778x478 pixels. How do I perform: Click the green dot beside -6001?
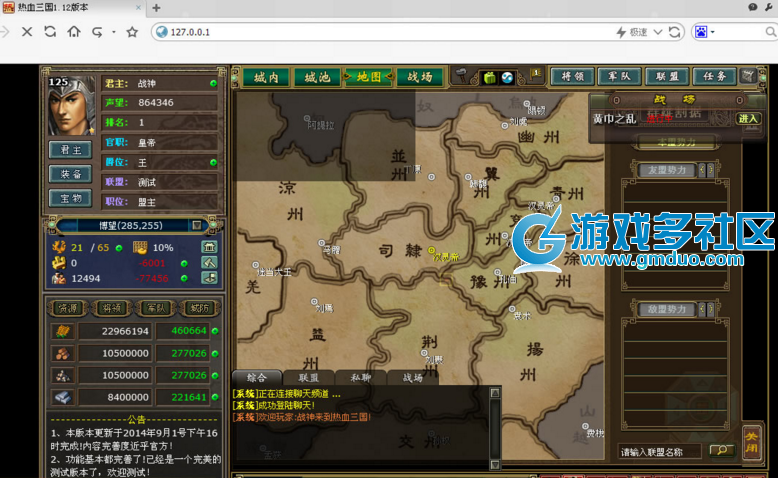click(x=184, y=263)
